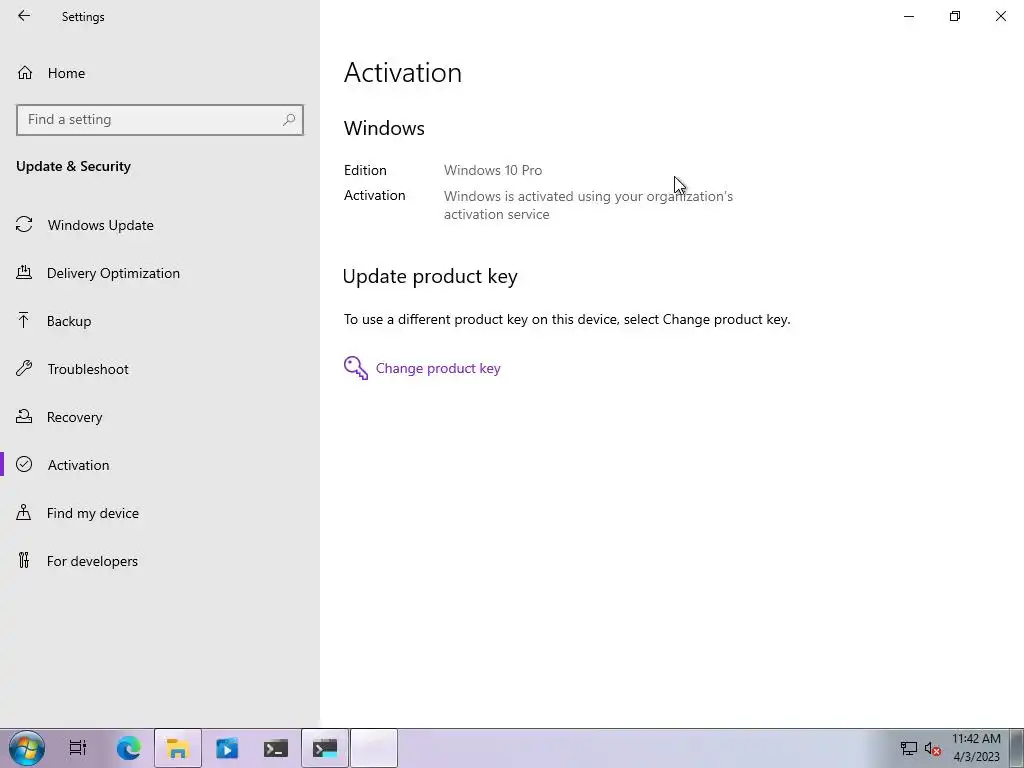Open the network tray icon
This screenshot has height=768, width=1024.
click(x=908, y=749)
